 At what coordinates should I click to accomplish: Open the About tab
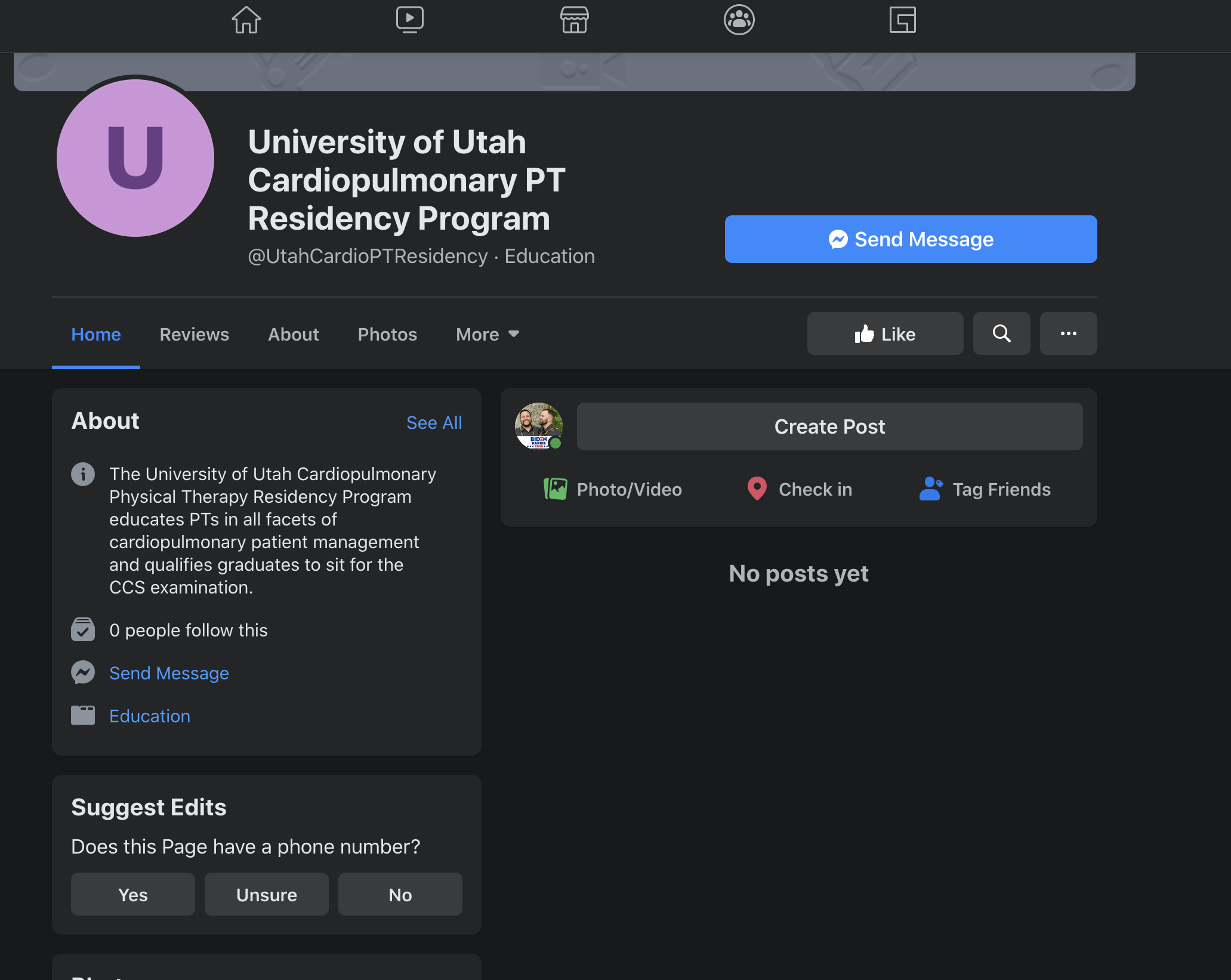click(294, 334)
